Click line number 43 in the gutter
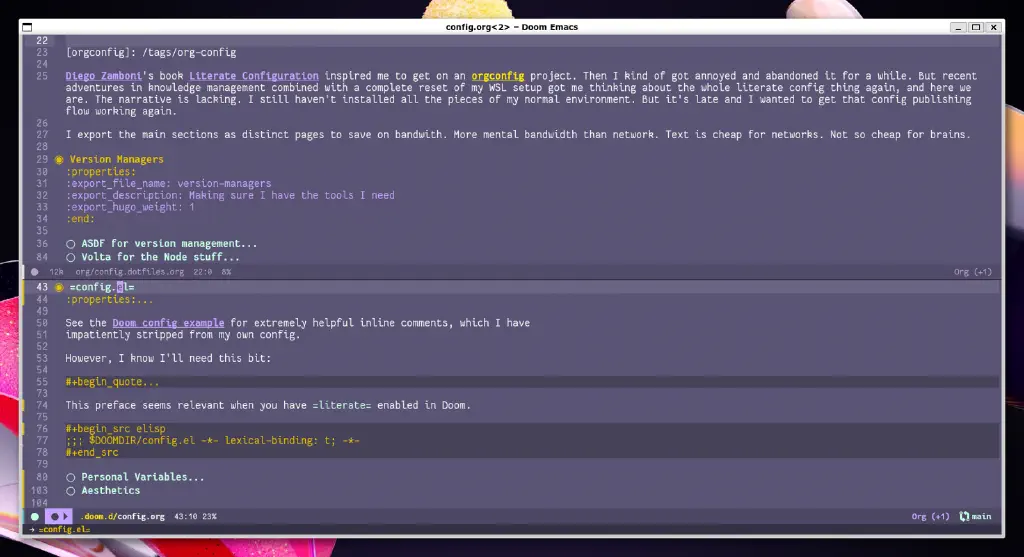The width and height of the screenshot is (1024, 557). 42,287
